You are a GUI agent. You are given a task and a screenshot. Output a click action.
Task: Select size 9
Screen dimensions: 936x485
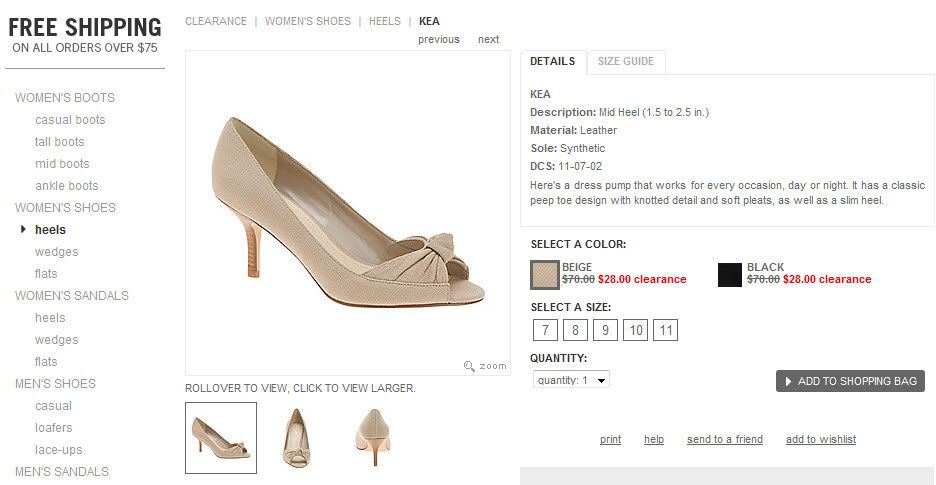tap(605, 330)
